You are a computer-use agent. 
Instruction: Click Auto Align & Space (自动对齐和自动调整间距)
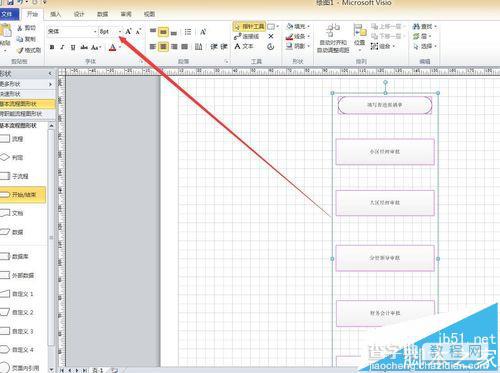pos(333,38)
